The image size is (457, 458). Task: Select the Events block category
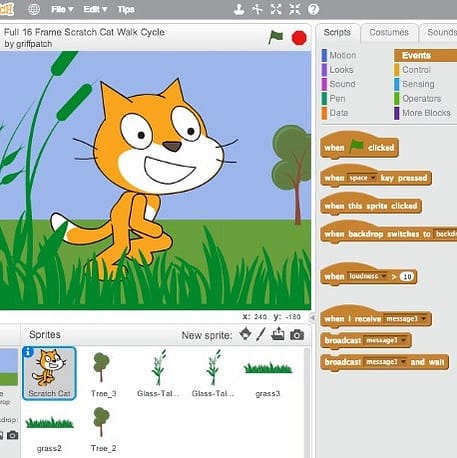click(x=425, y=55)
